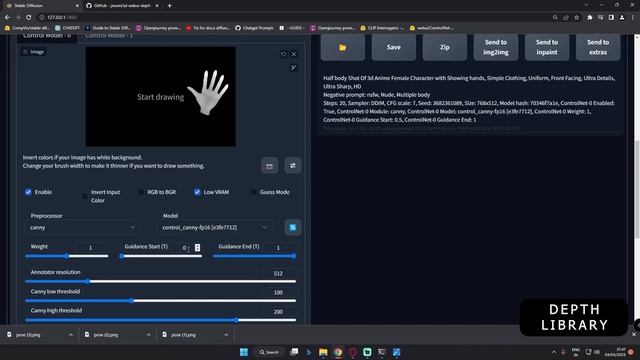Open a new browser tab
This screenshot has width=640, height=360.
pos(169,6)
